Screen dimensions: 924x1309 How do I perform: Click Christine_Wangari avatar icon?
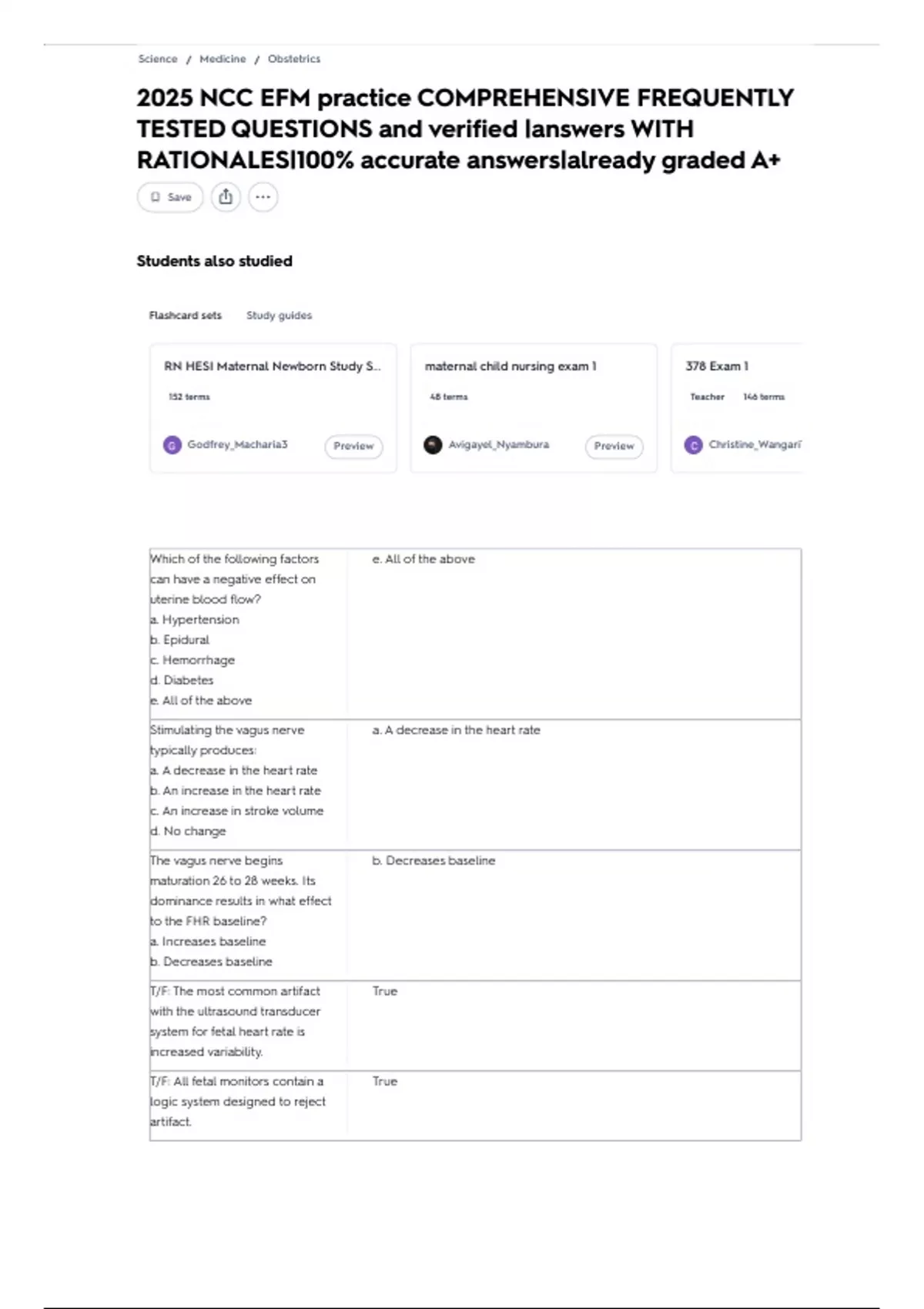(x=694, y=445)
